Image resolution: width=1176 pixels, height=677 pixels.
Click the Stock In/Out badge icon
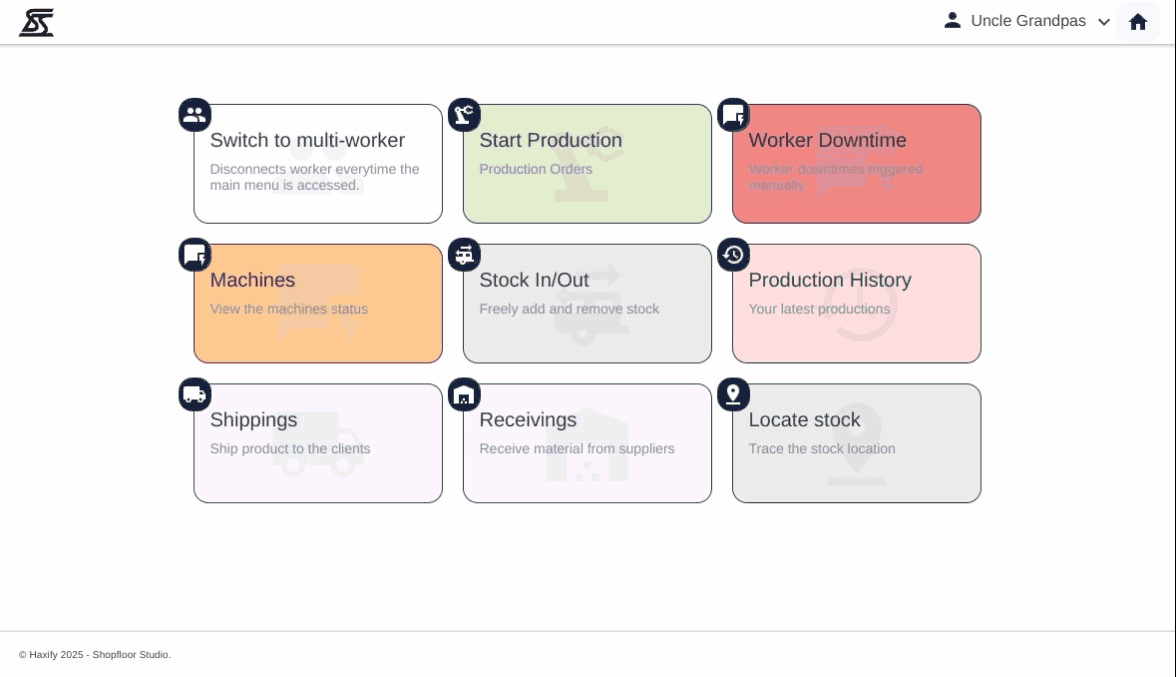point(464,255)
